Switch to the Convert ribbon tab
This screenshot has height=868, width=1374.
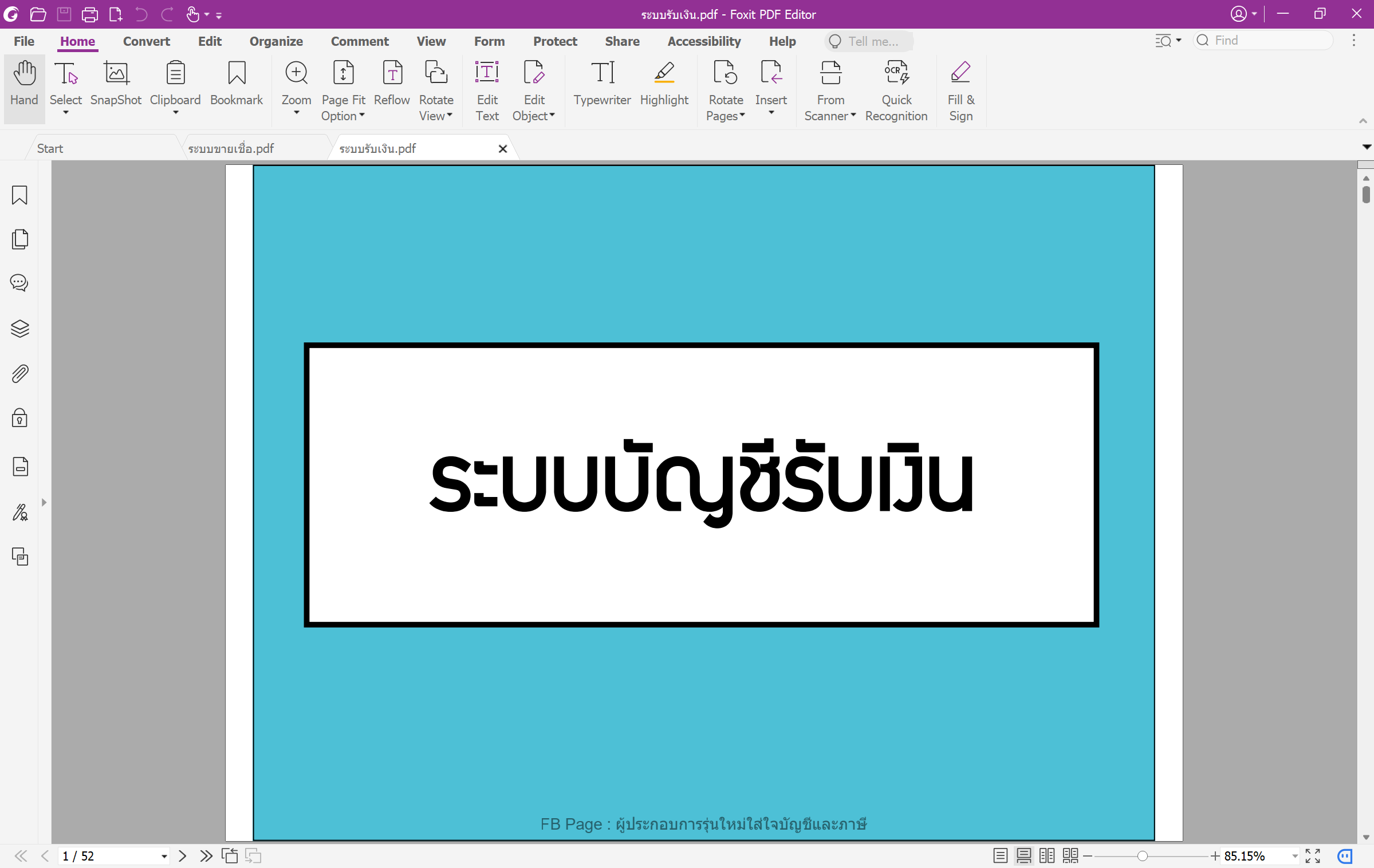click(x=147, y=41)
